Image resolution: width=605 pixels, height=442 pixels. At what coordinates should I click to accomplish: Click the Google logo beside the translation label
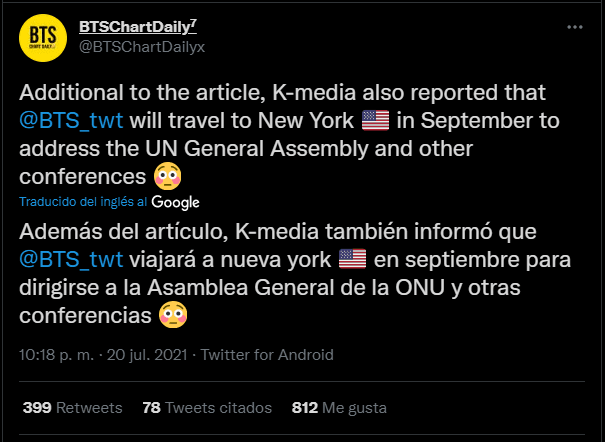pos(176,202)
